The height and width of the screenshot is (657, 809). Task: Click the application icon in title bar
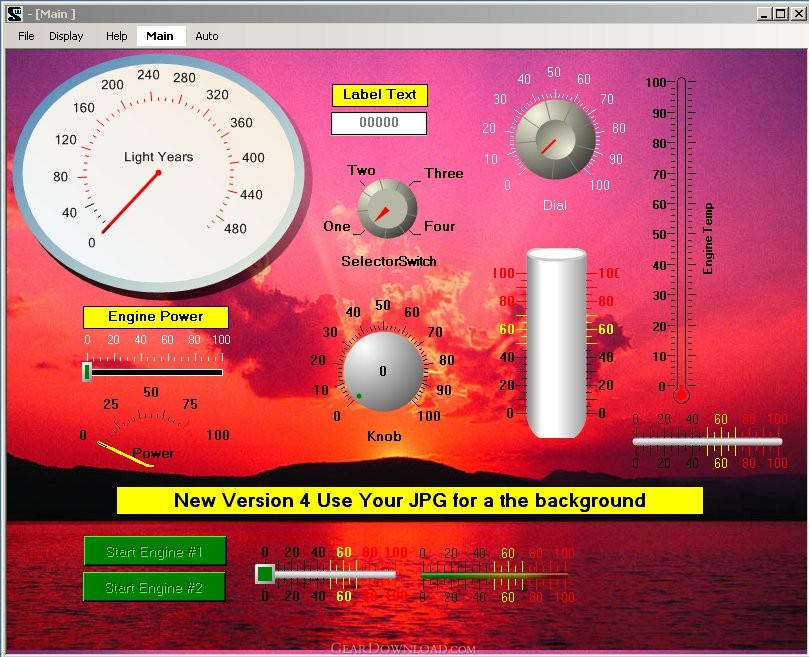[x=15, y=14]
